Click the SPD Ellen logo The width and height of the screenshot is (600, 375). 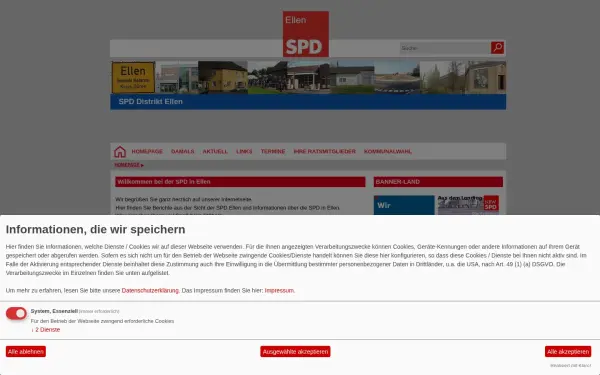(306, 34)
